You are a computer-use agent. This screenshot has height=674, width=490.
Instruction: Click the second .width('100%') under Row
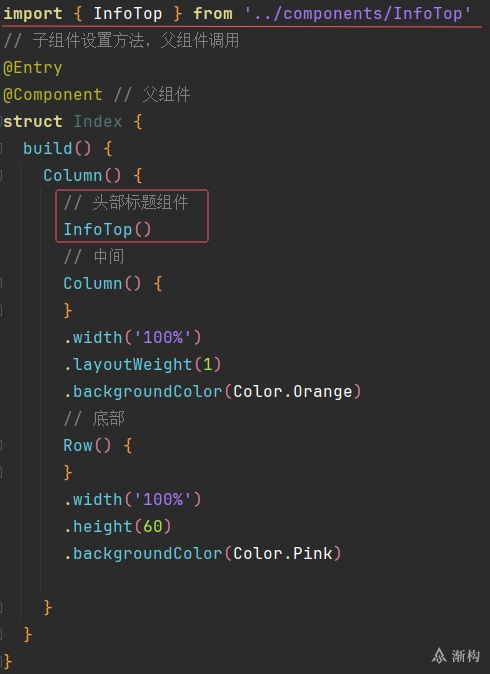pyautogui.click(x=132, y=499)
